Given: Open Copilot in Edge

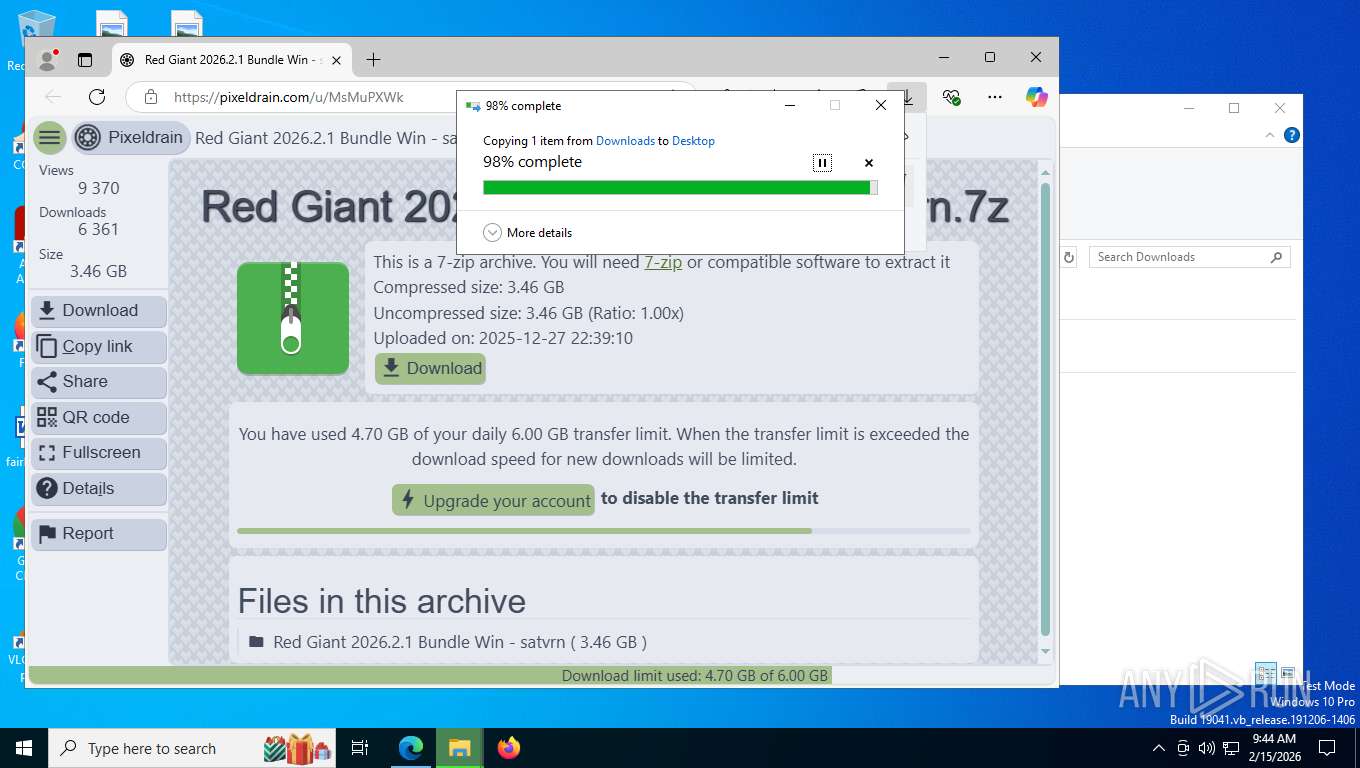Looking at the screenshot, I should pos(1037,97).
